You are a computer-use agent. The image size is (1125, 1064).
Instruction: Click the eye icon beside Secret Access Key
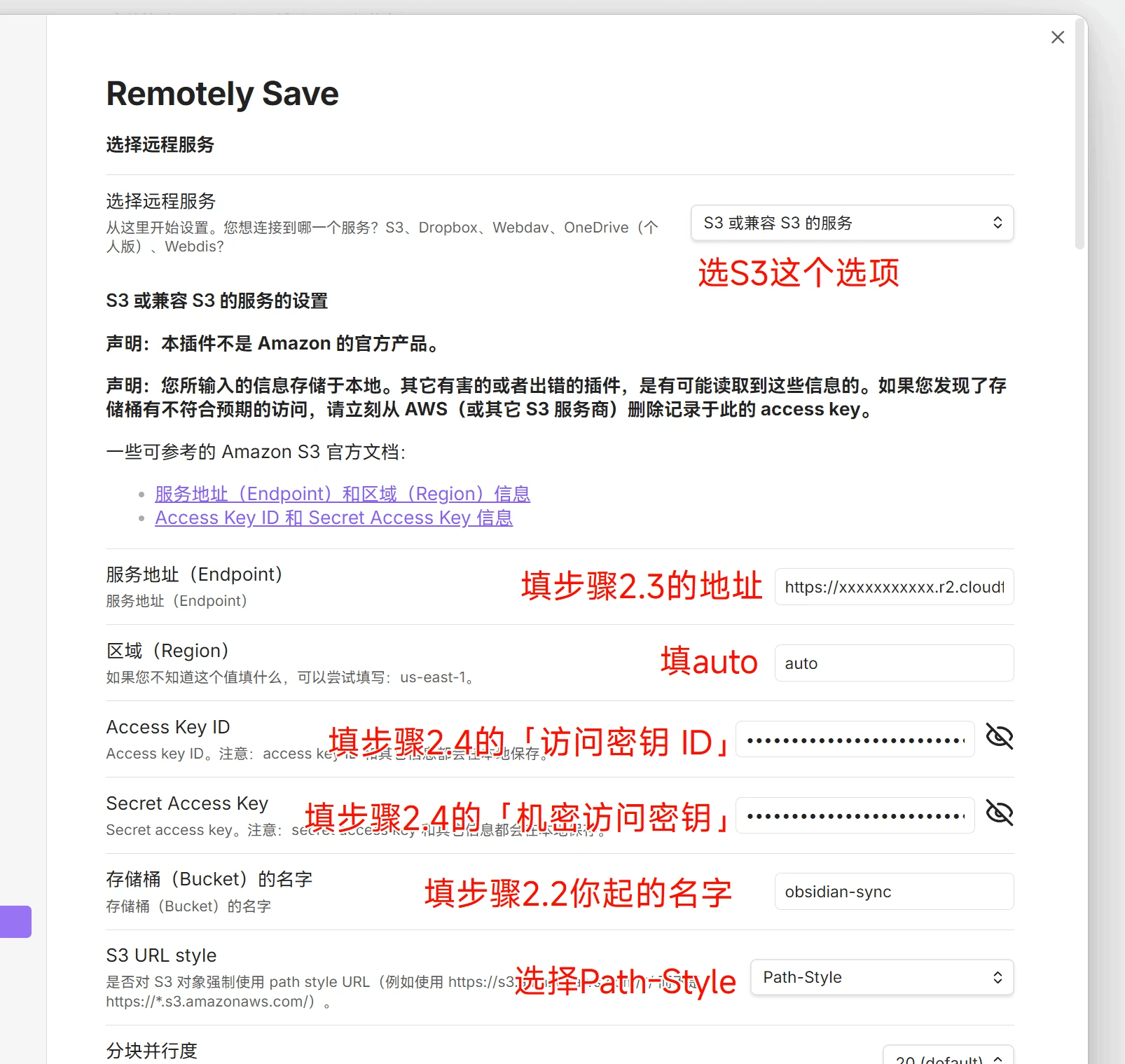[1000, 813]
